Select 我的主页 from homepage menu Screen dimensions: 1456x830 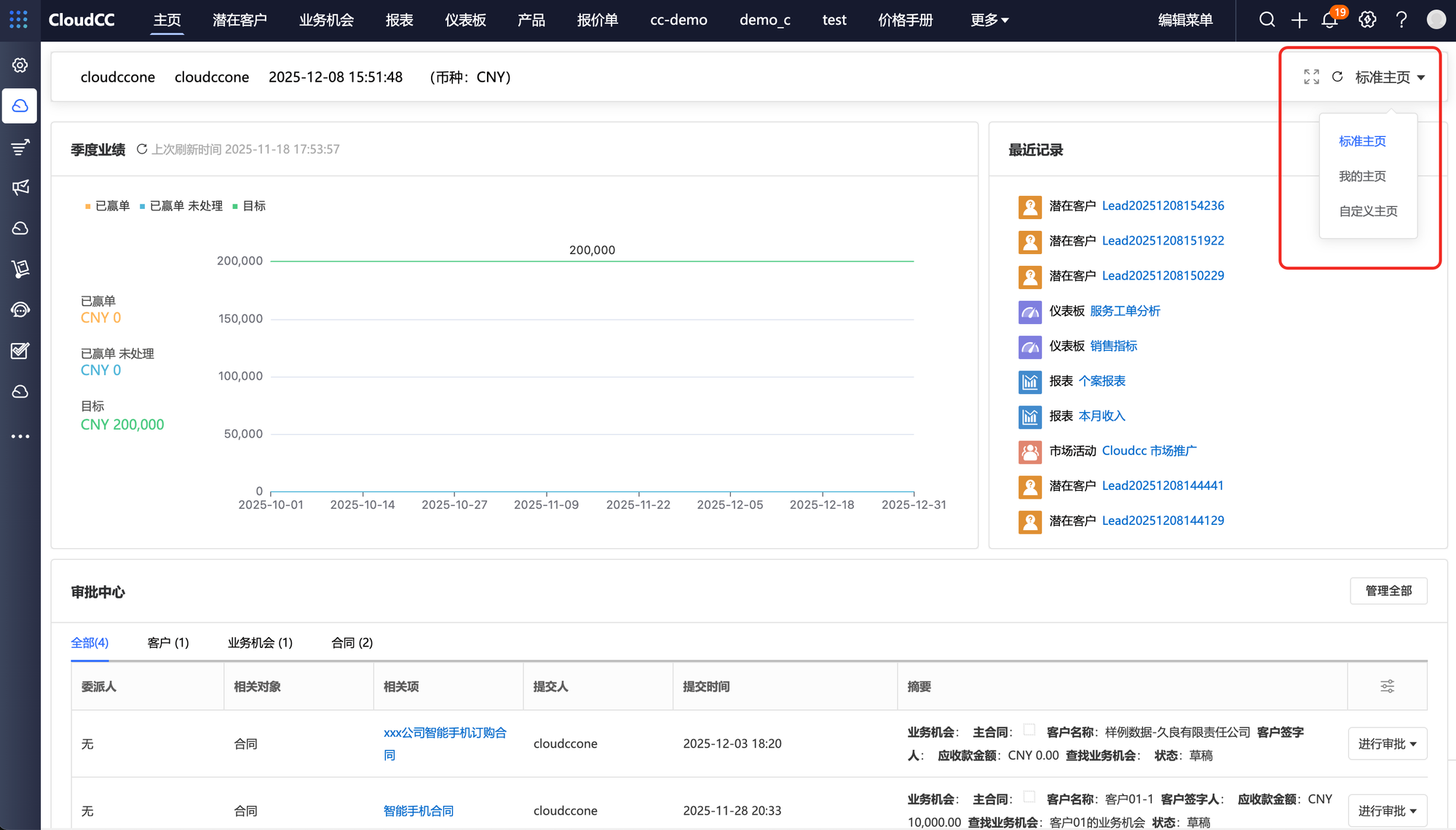click(1362, 176)
